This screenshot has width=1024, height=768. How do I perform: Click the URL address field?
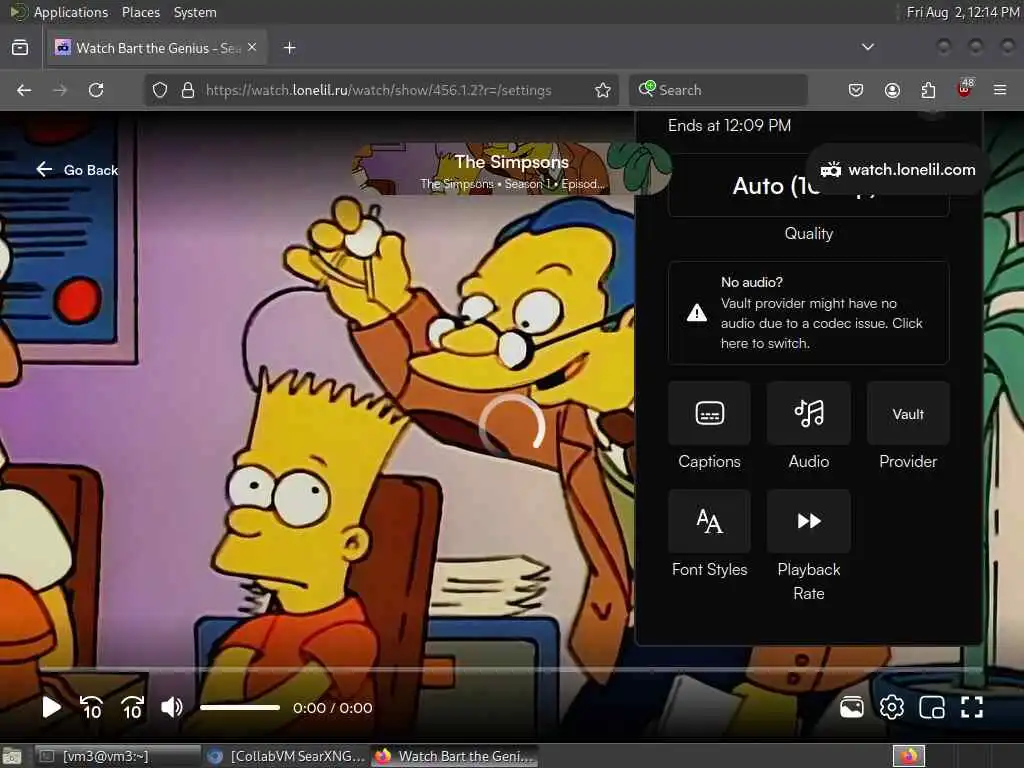coord(379,90)
